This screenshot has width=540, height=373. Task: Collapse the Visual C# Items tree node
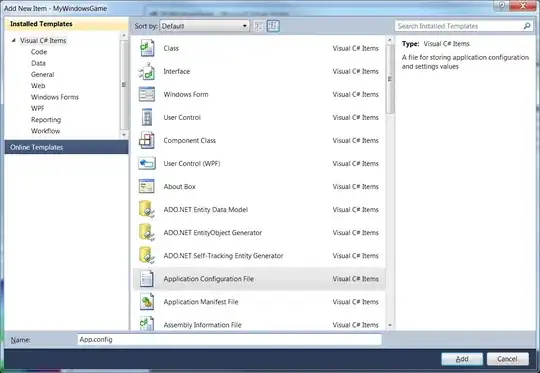coord(13,41)
